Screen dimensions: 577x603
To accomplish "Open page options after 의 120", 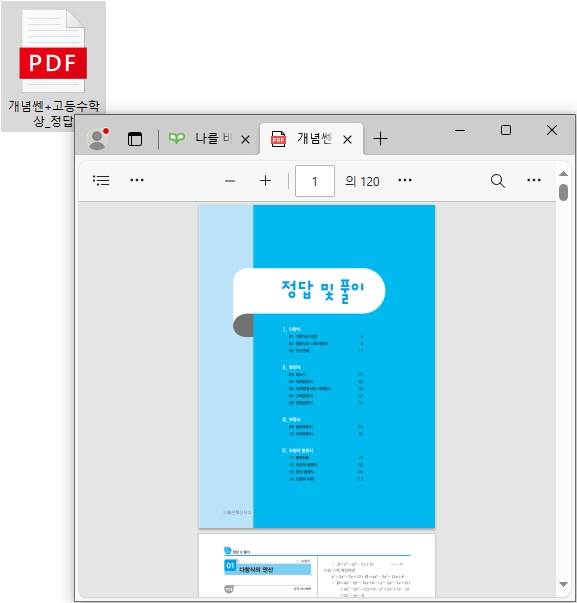I will coord(405,180).
